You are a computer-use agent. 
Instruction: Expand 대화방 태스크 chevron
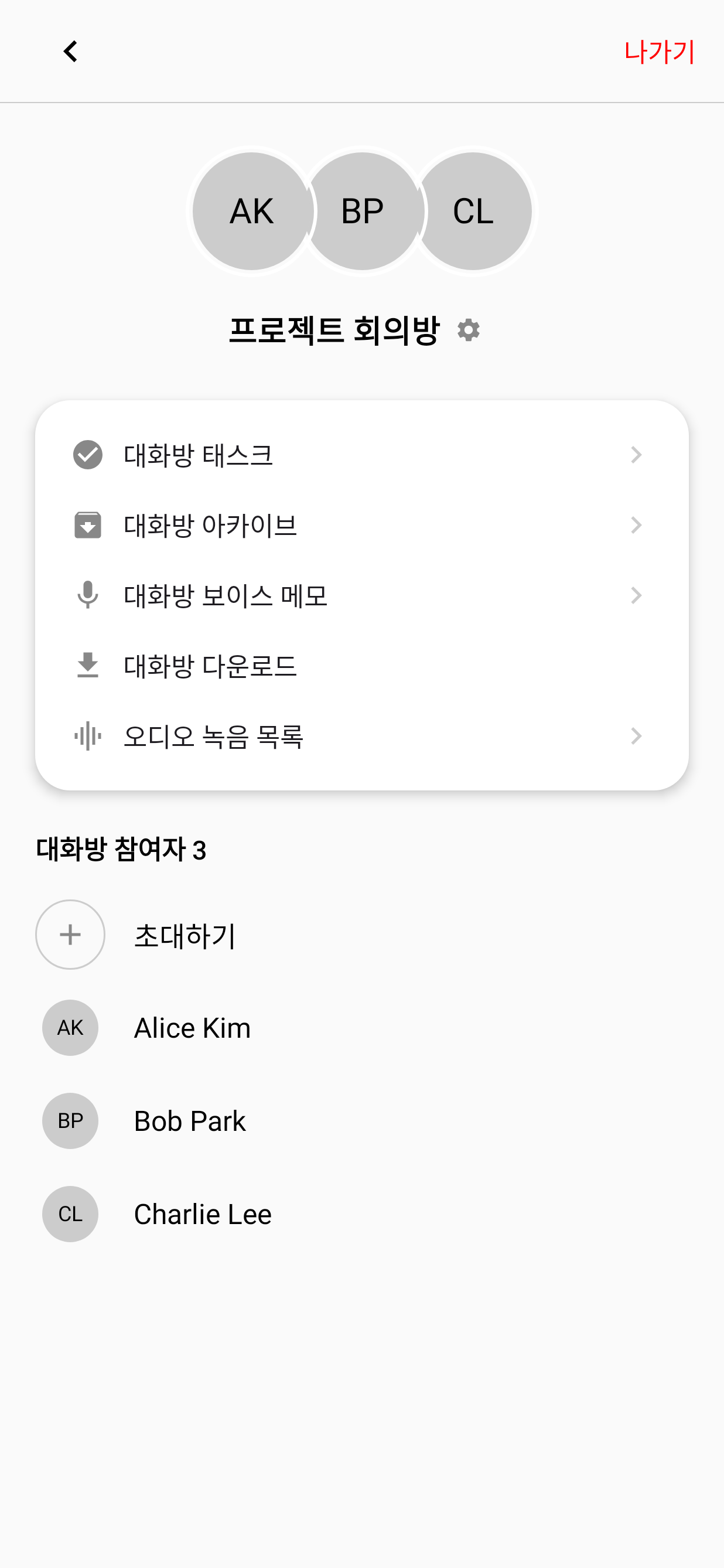pos(636,455)
